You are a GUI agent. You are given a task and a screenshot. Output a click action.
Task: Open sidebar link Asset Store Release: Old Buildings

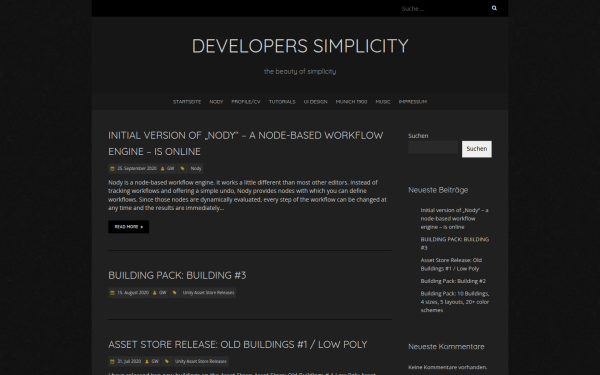click(x=451, y=264)
